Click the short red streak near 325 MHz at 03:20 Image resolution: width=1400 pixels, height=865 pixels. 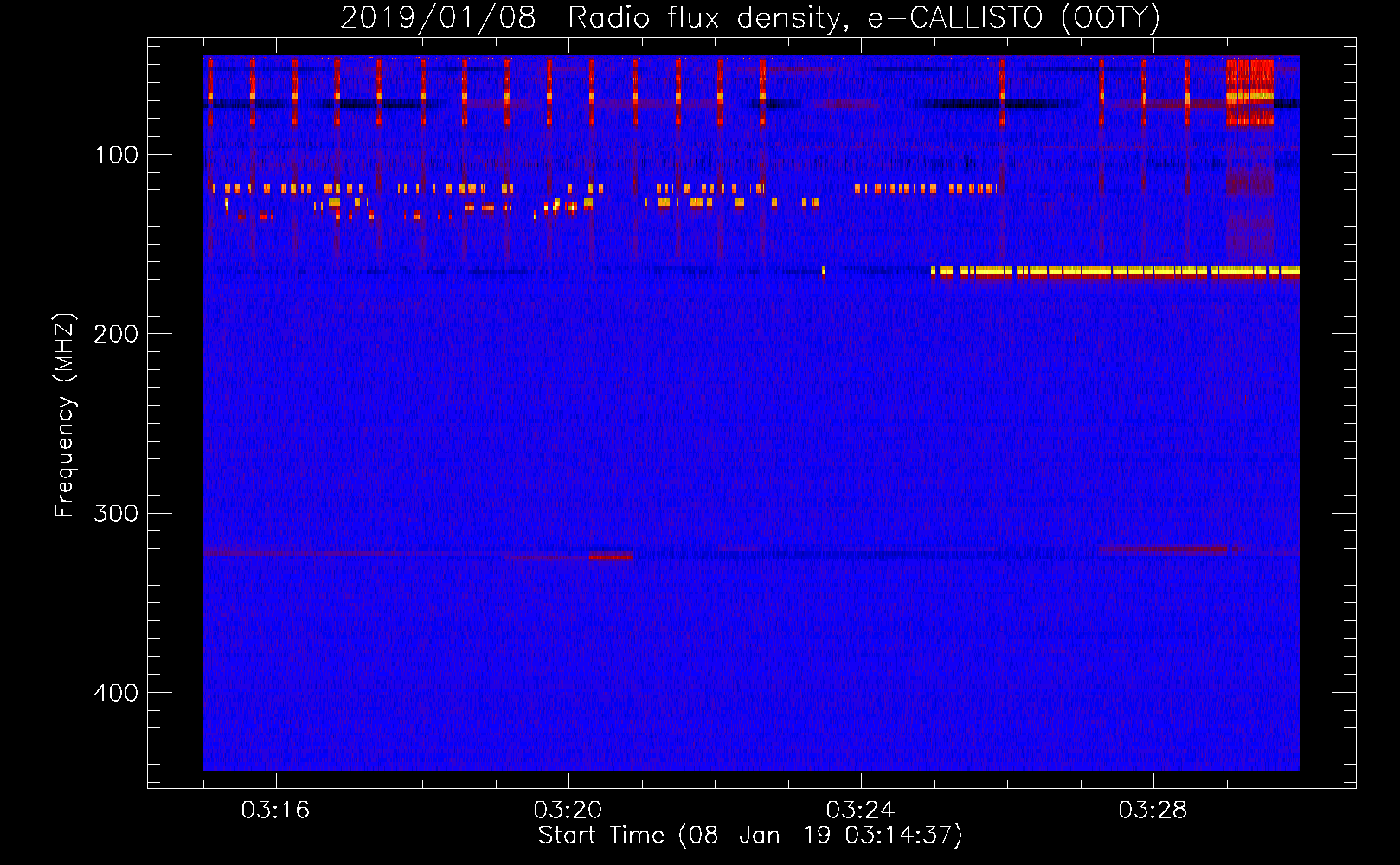point(611,556)
